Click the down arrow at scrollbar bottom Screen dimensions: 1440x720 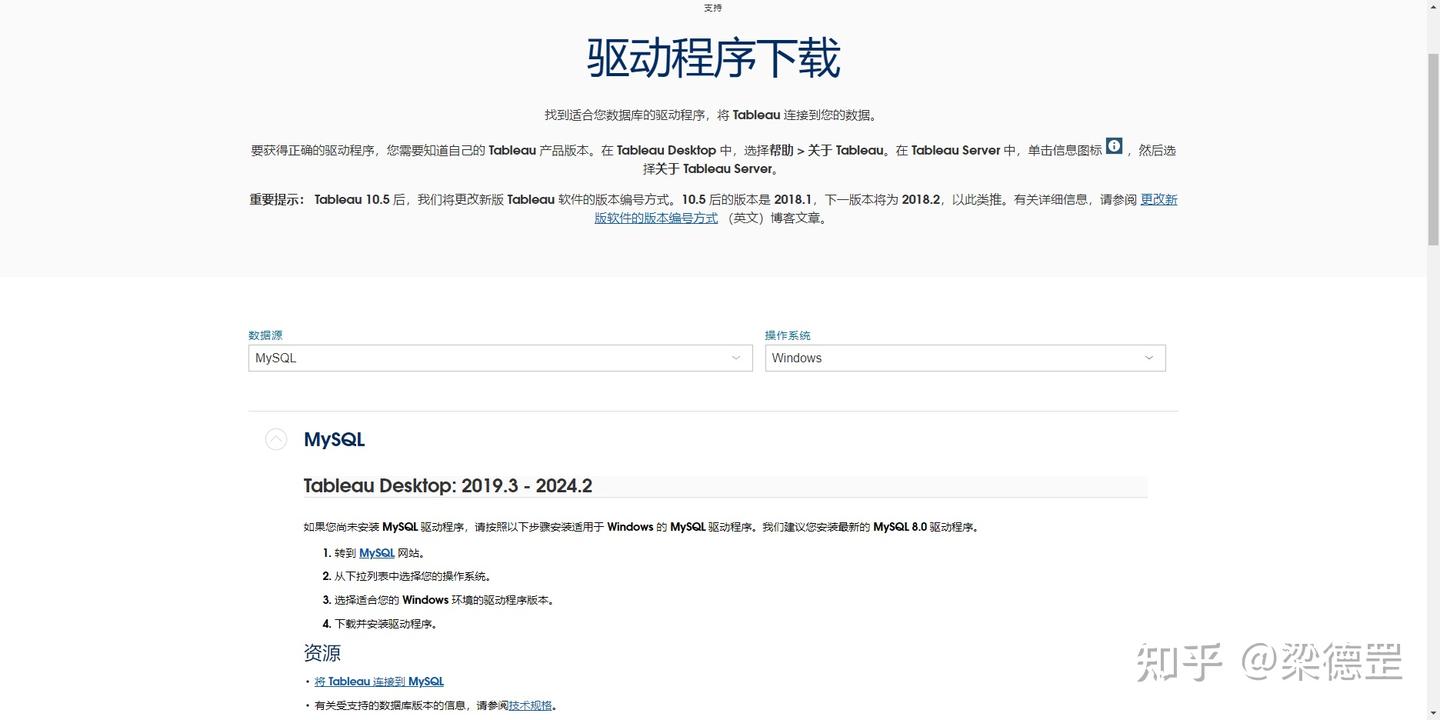(x=1434, y=712)
